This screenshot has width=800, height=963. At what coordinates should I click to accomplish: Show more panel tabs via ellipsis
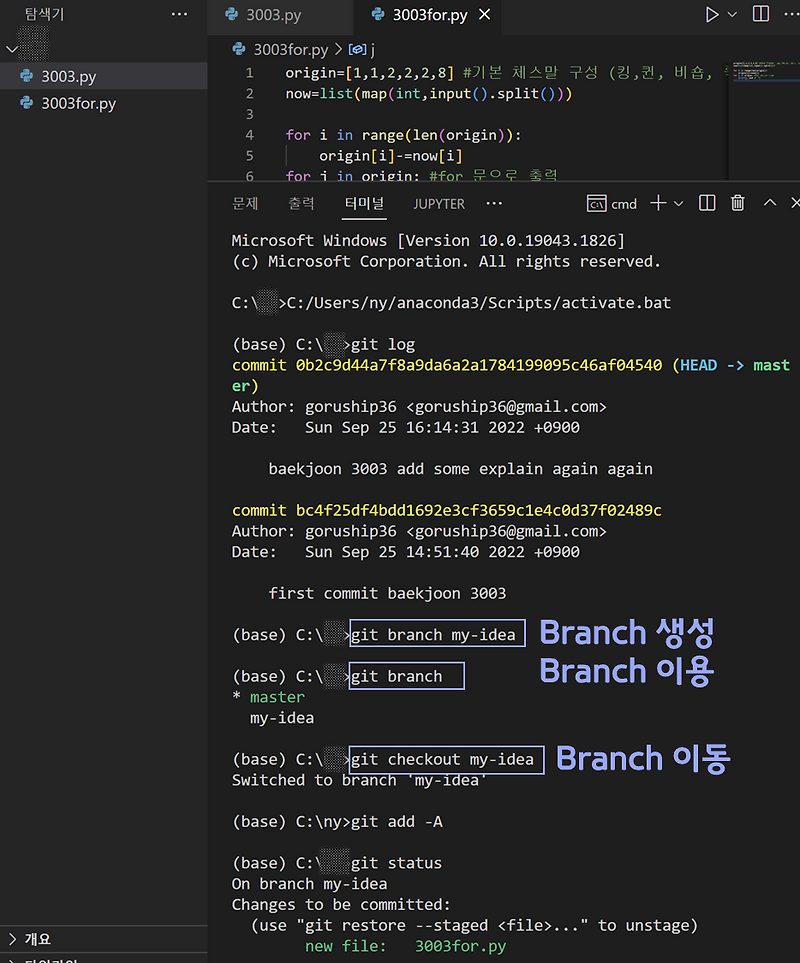(x=494, y=203)
